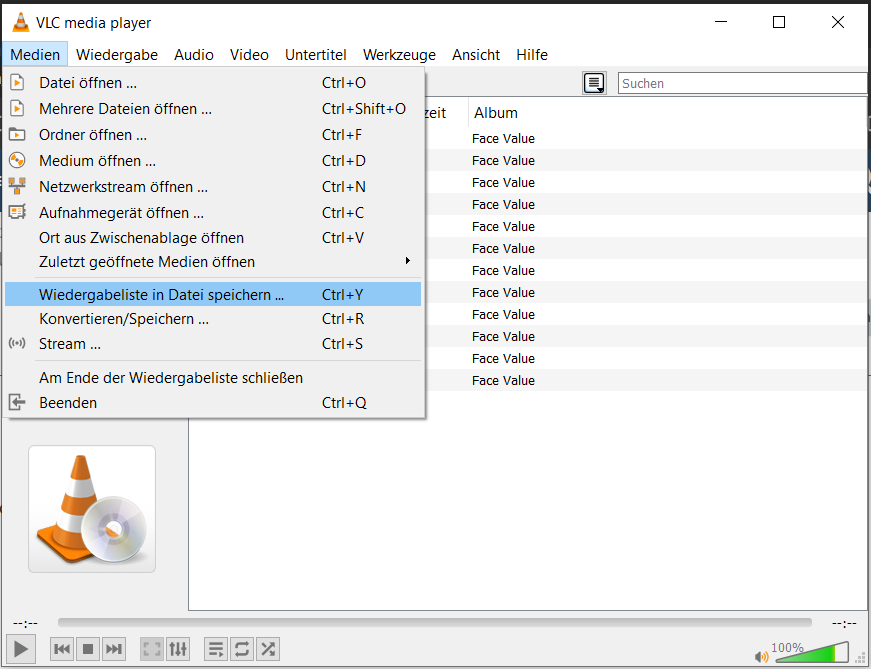Select Konvertieren/Speichern ... entry
Screen dimensions: 871x669
(213, 319)
